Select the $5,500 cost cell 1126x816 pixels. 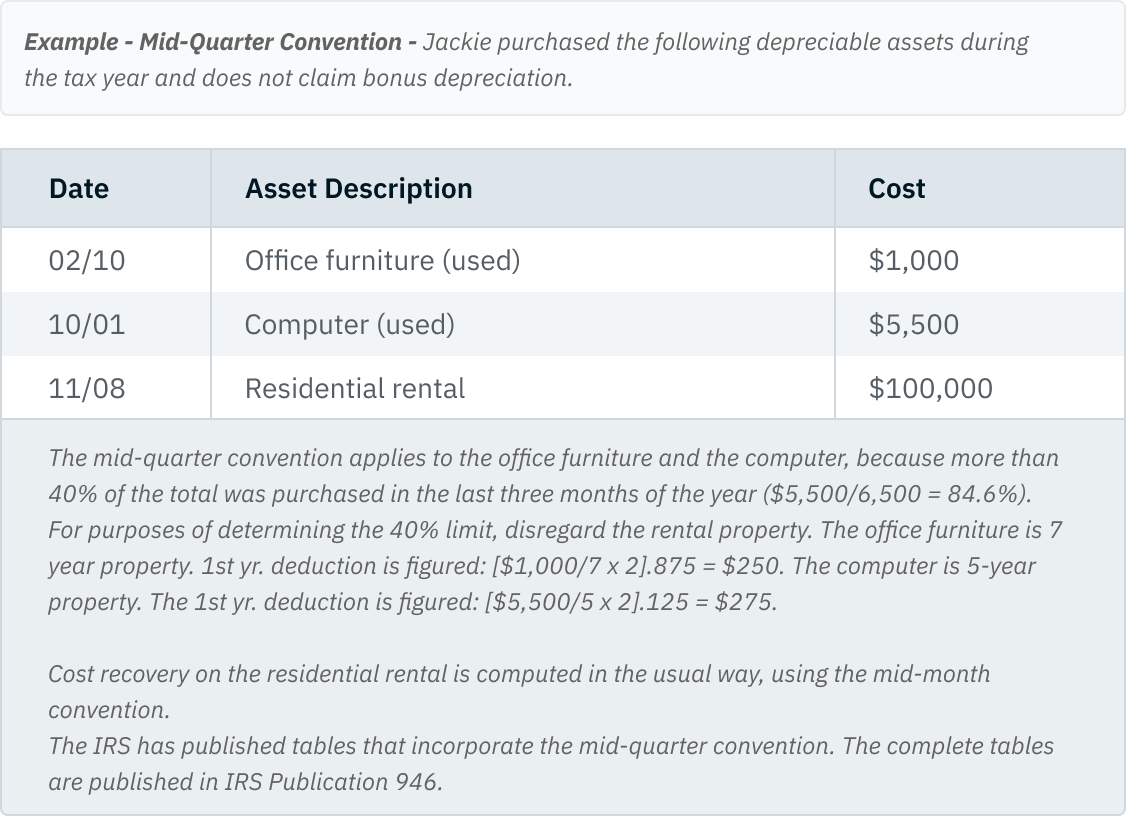point(913,324)
